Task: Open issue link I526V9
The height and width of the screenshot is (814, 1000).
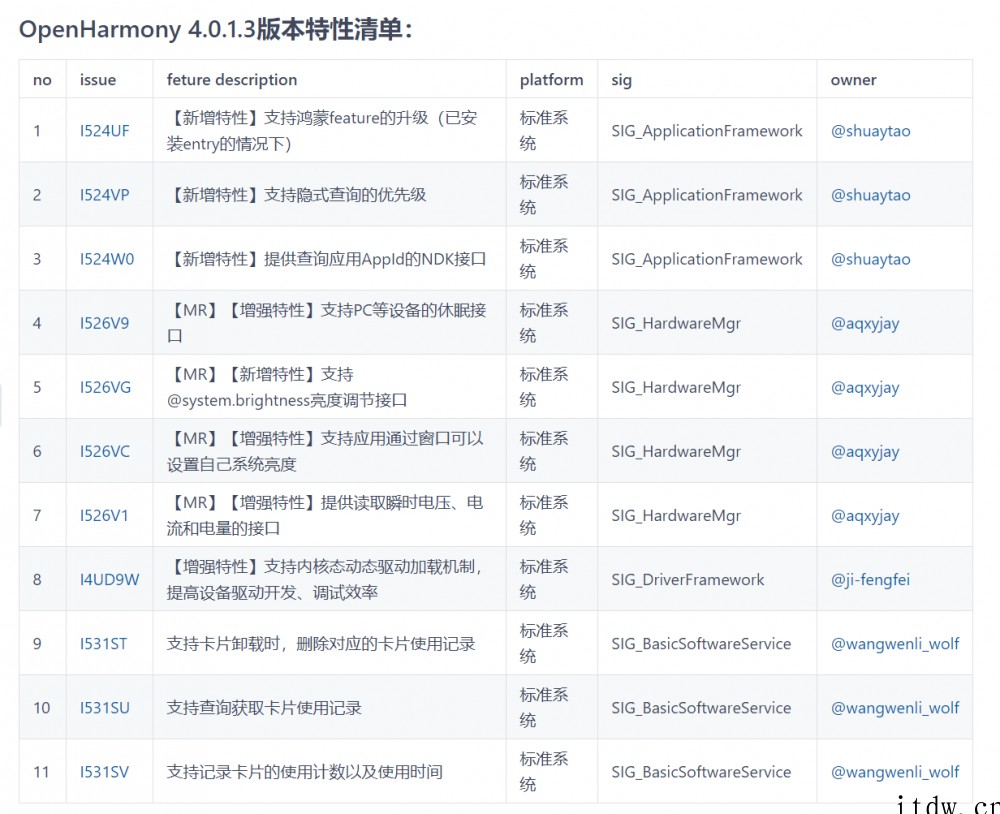Action: 105,323
